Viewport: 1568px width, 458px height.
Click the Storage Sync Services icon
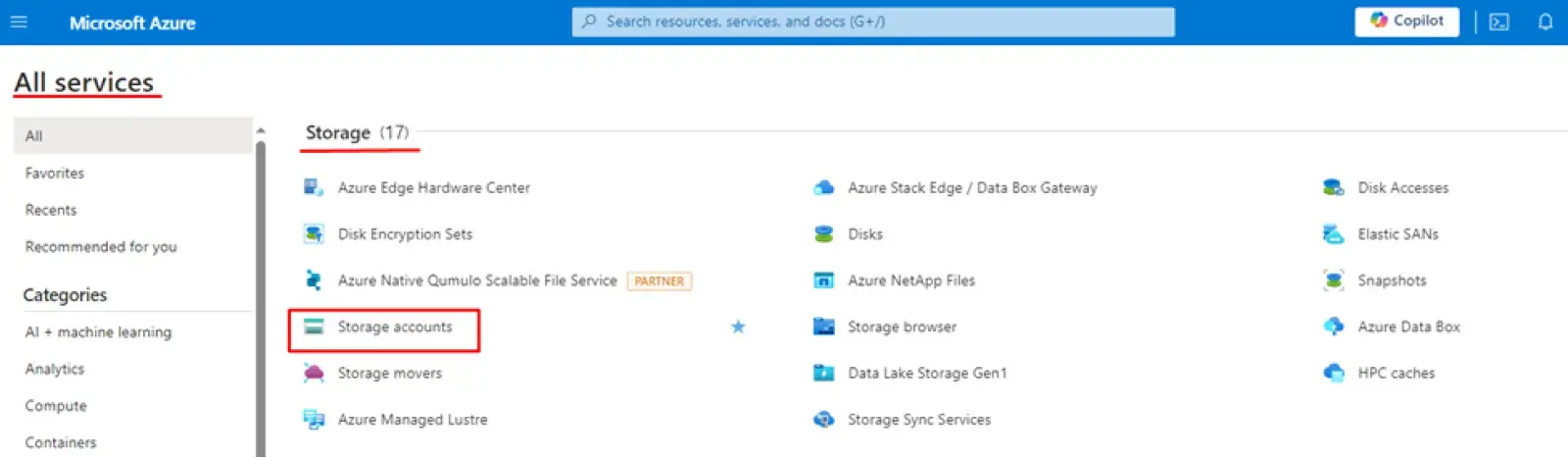tap(824, 420)
